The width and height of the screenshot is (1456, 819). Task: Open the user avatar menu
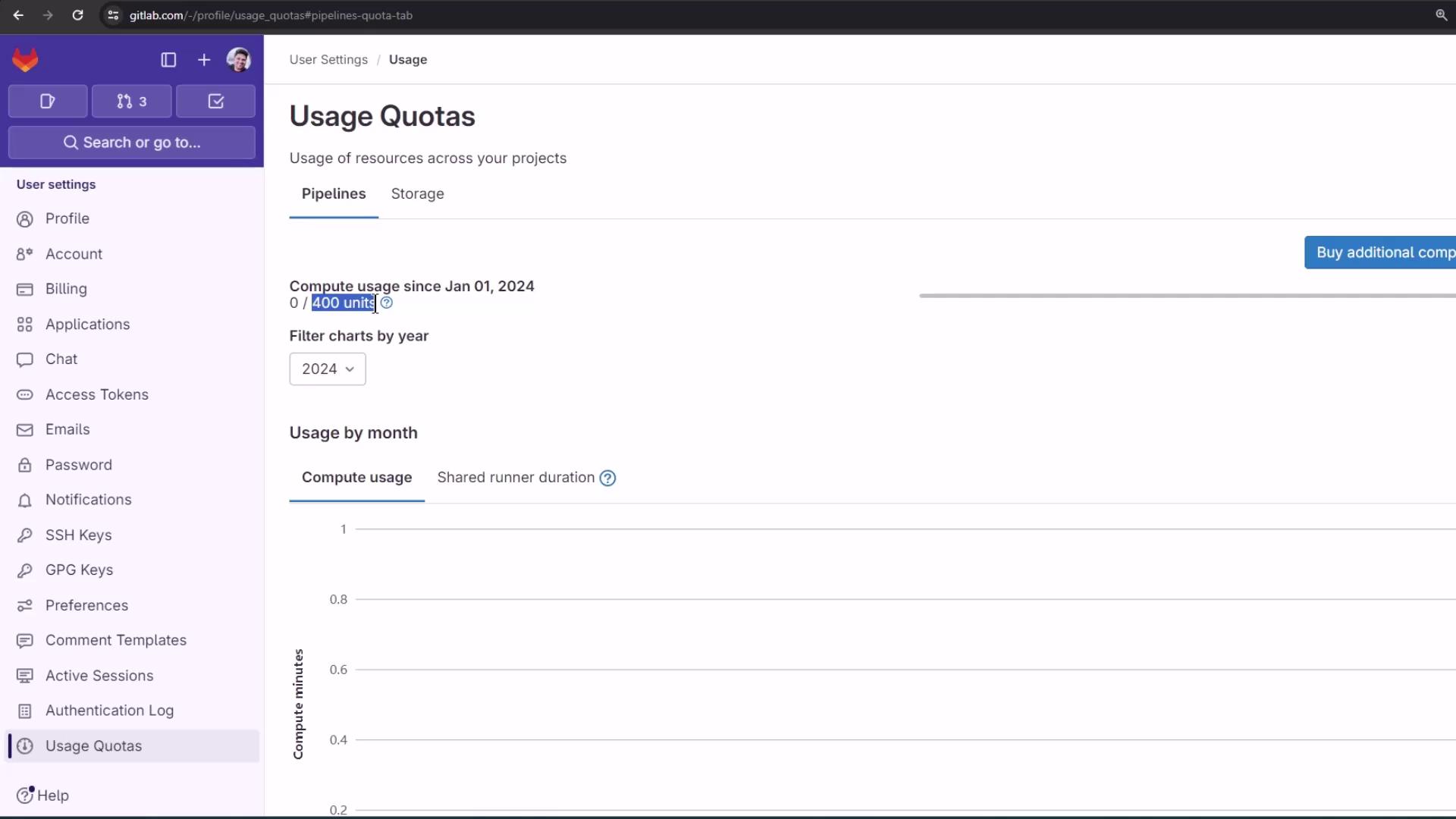(x=239, y=60)
